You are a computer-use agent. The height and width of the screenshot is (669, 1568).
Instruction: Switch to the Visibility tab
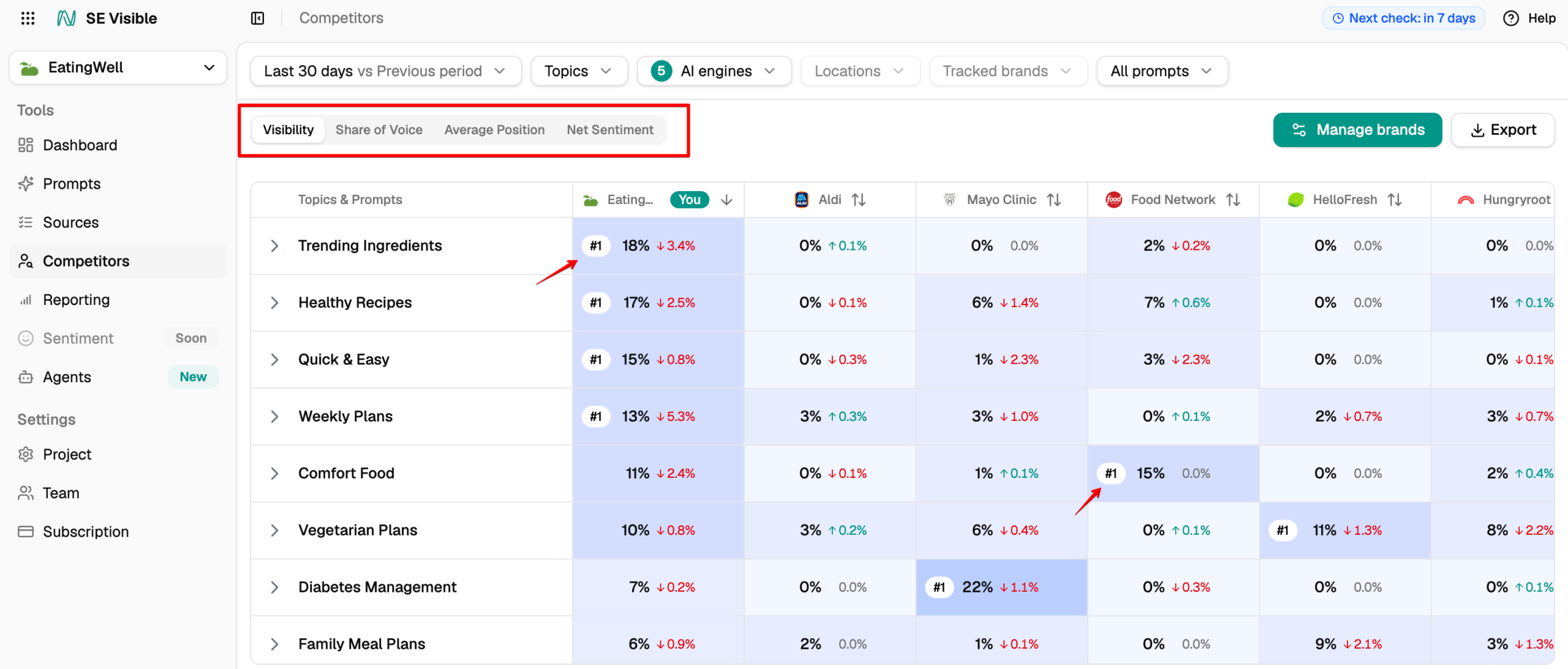288,130
